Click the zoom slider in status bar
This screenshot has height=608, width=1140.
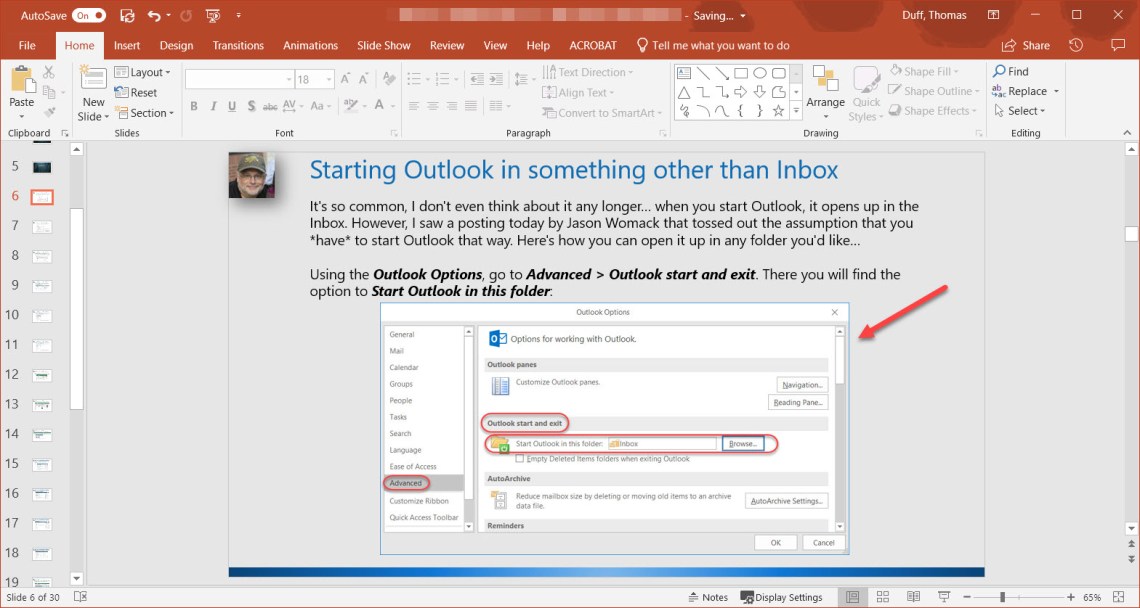[x=1002, y=597]
